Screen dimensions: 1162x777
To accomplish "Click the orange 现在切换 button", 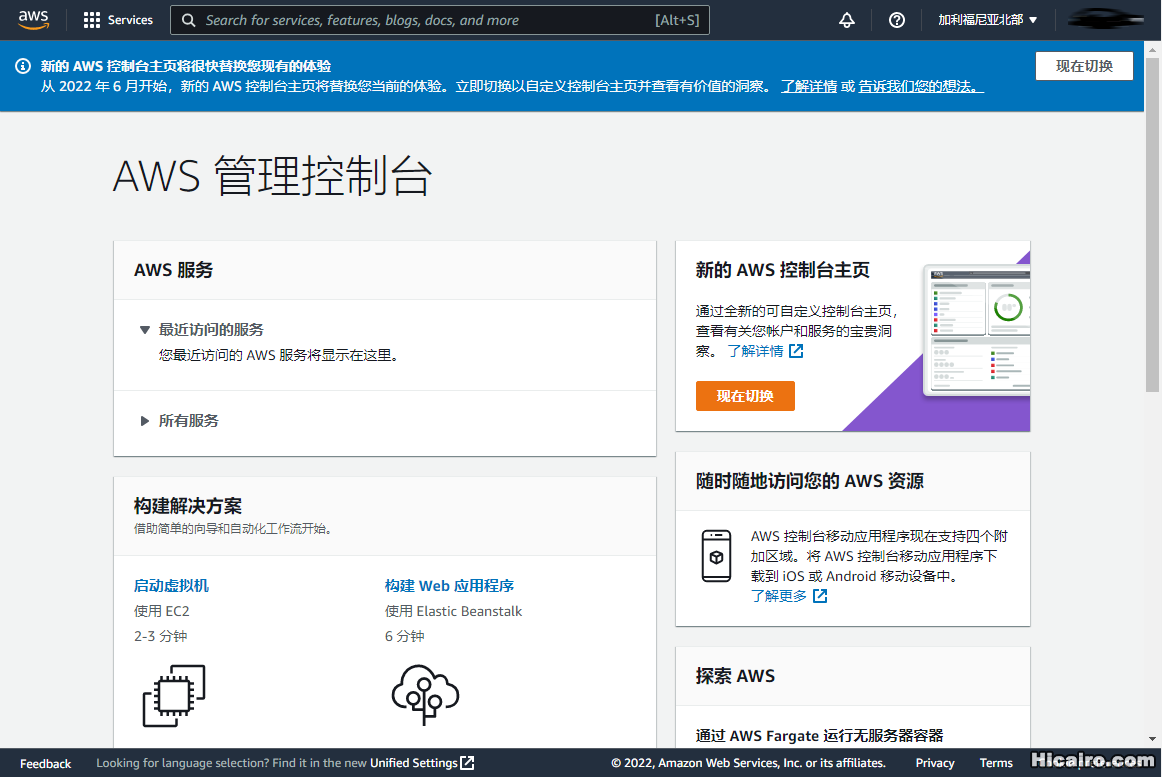I will point(745,396).
